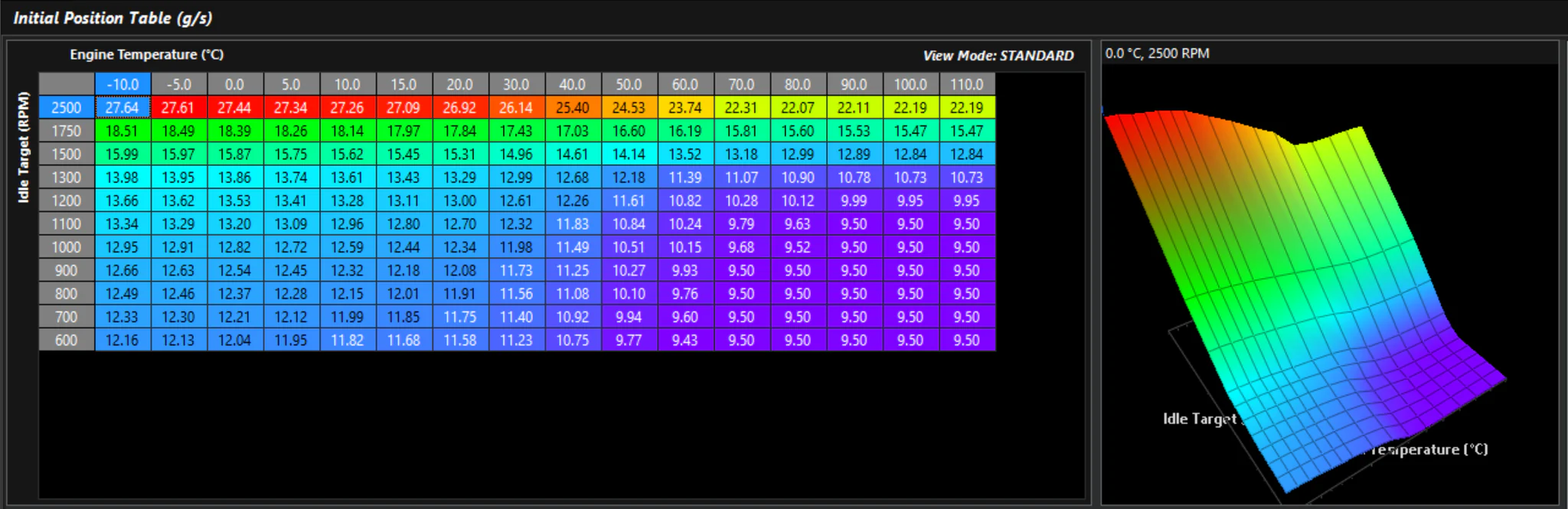This screenshot has width=1568, height=509.
Task: Click the yellow cell 23.74
Action: point(685,108)
